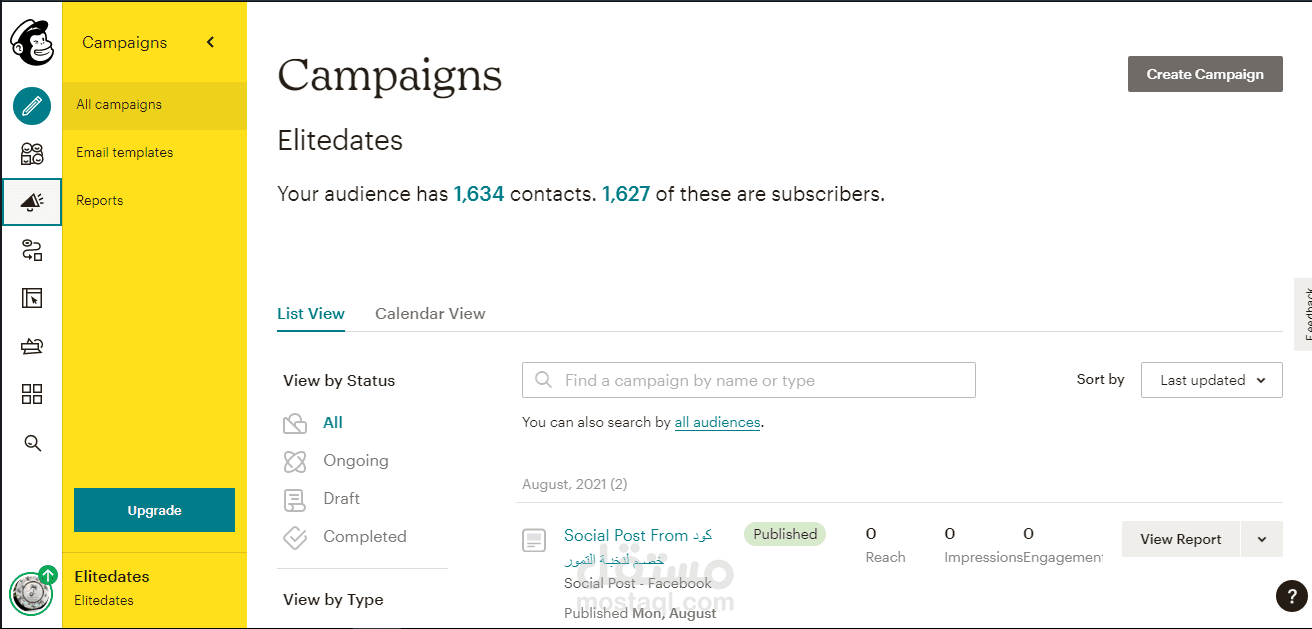The width and height of the screenshot is (1312, 629).
Task: Click the Create Campaign button
Action: coord(1205,74)
